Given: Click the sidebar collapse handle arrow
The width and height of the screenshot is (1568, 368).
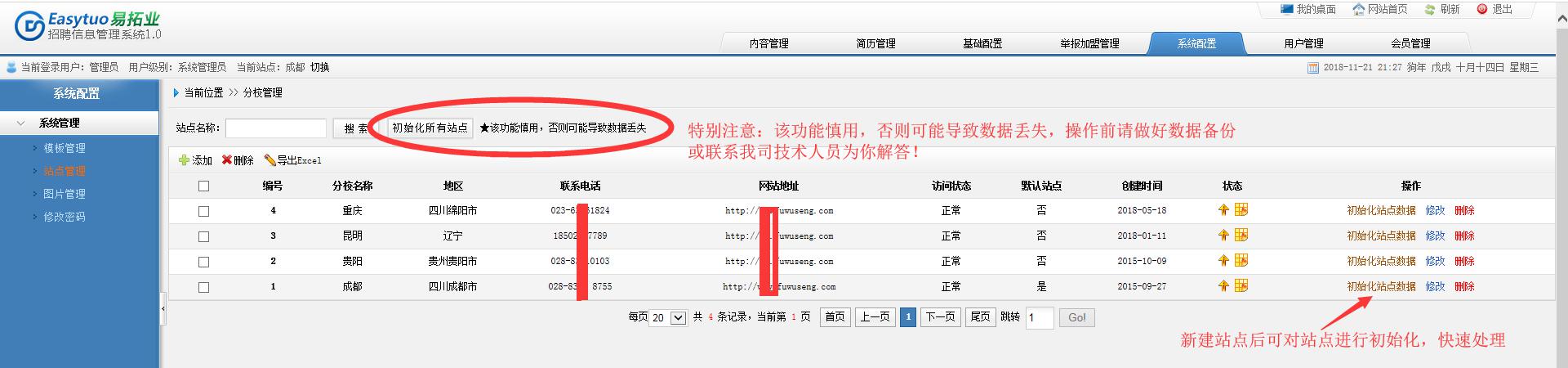Looking at the screenshot, I should point(163,309).
